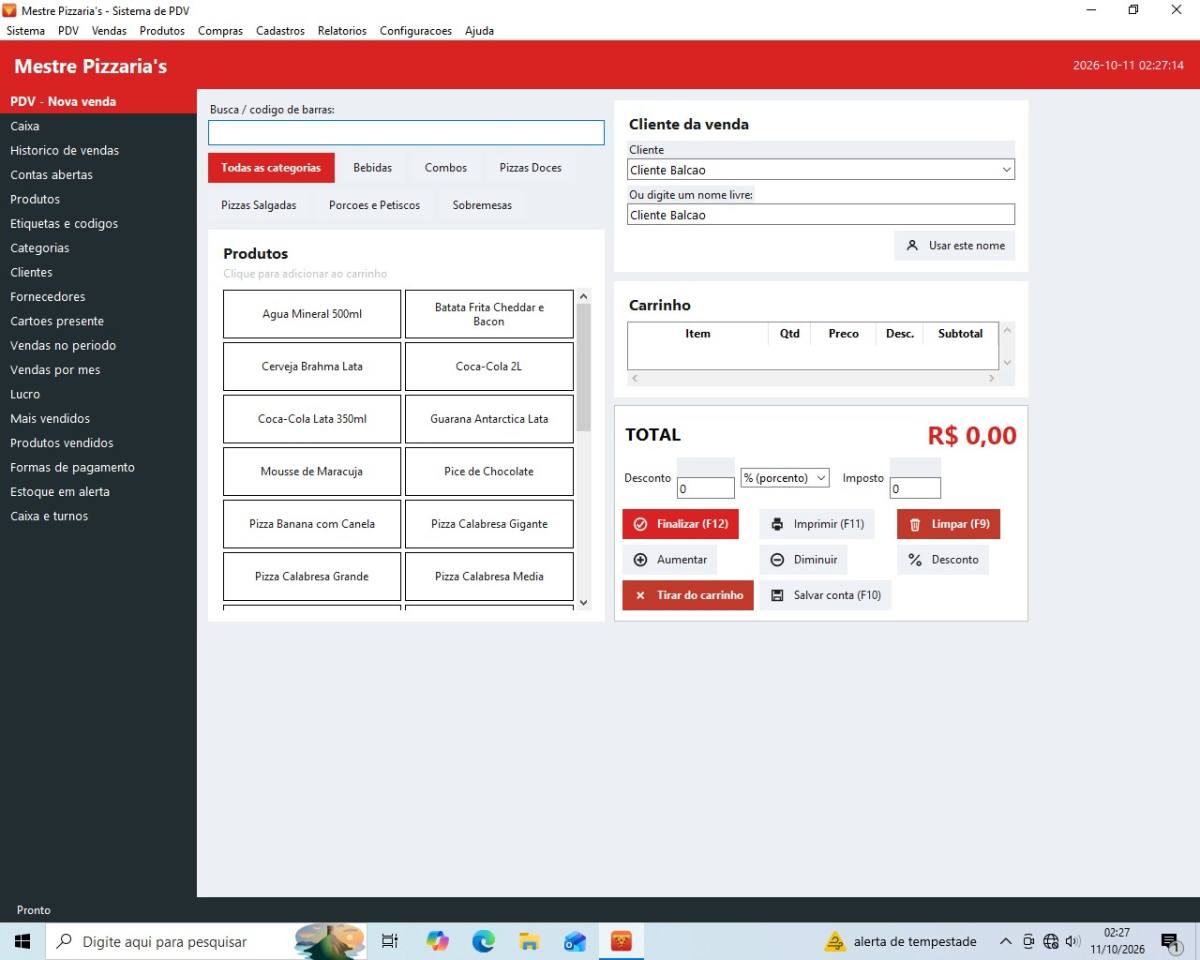Click the person icon on Usar este nome

[x=912, y=246]
